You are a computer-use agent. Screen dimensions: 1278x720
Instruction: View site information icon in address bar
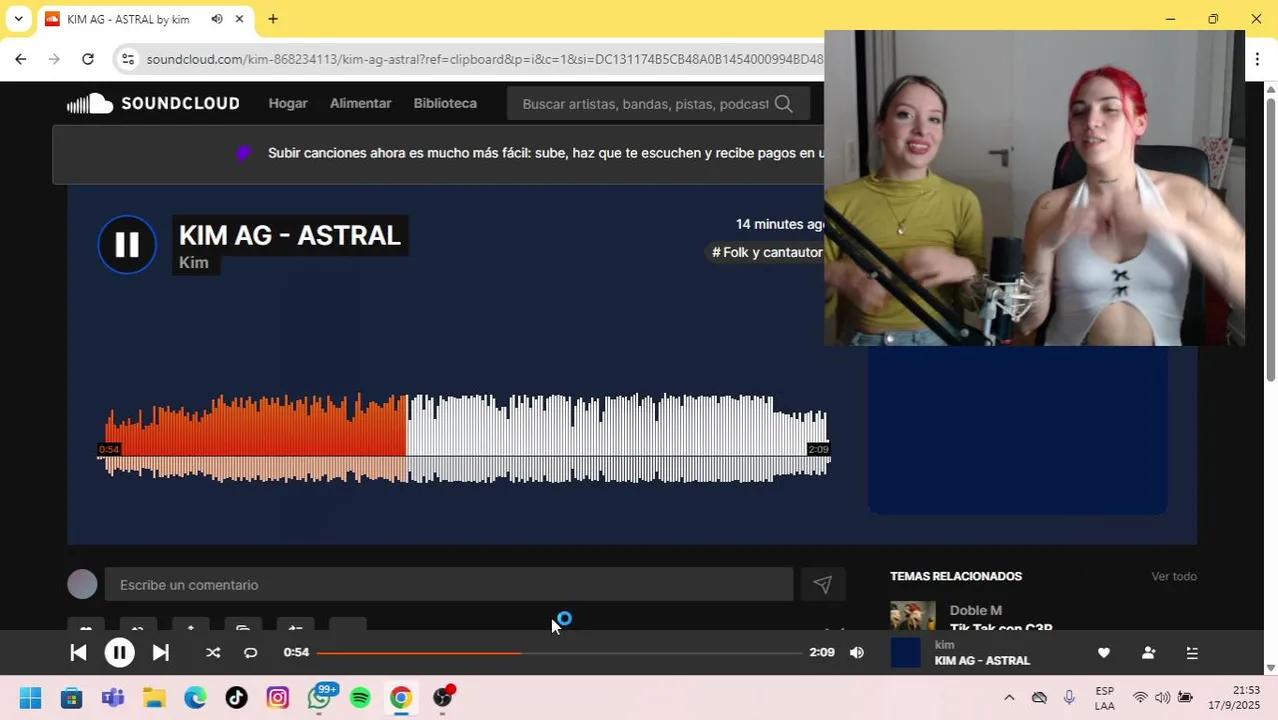pyautogui.click(x=128, y=59)
